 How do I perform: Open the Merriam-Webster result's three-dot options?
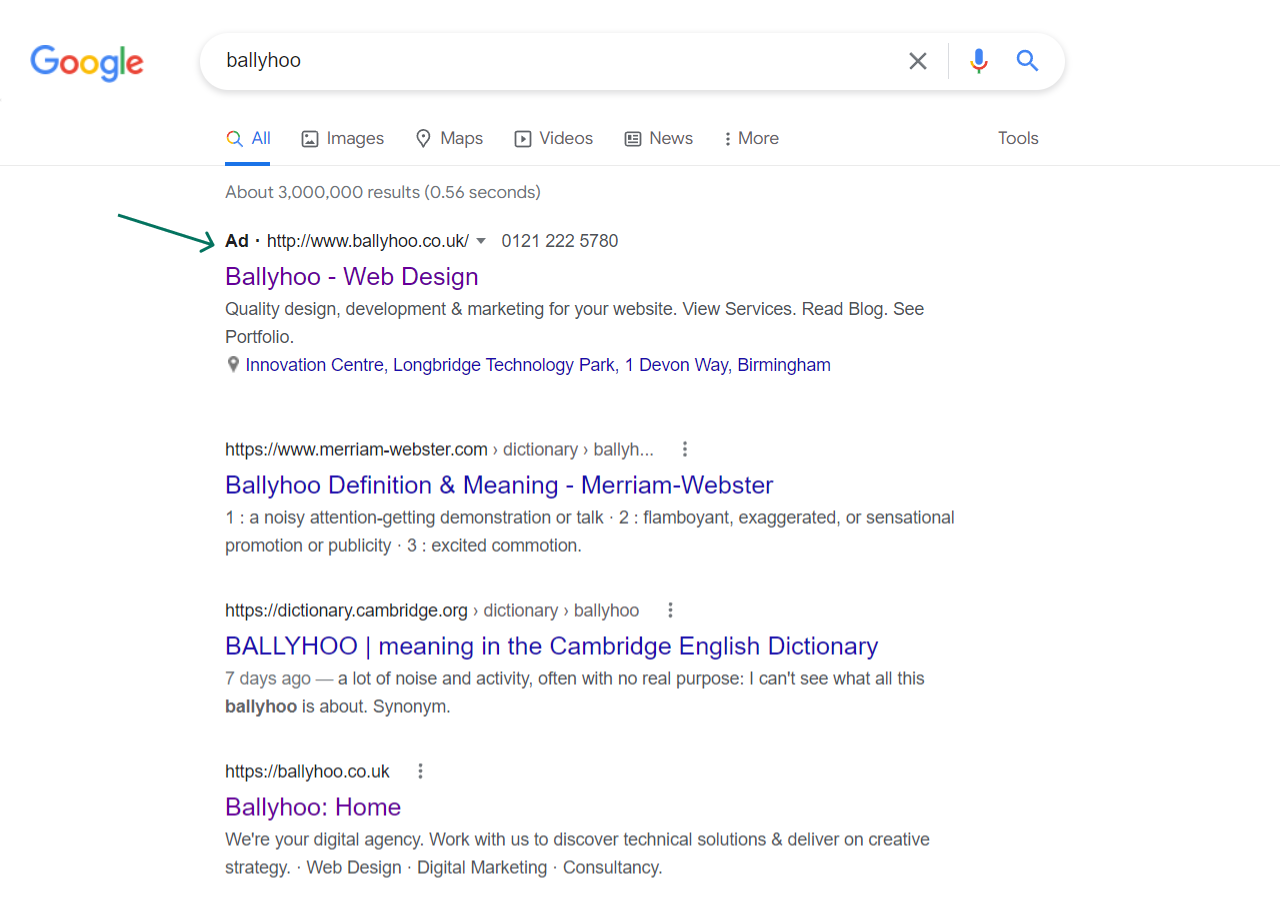pos(685,449)
